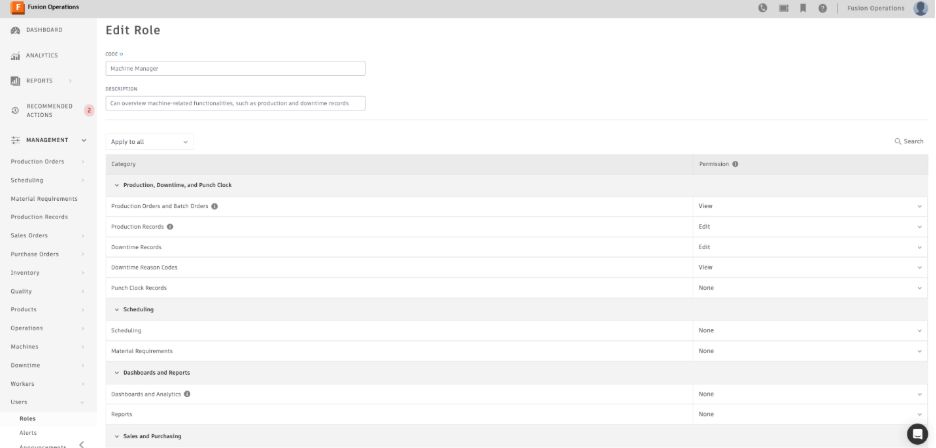The image size is (936, 448).
Task: Open Scheduling in sidebar menu
Action: tap(27, 180)
